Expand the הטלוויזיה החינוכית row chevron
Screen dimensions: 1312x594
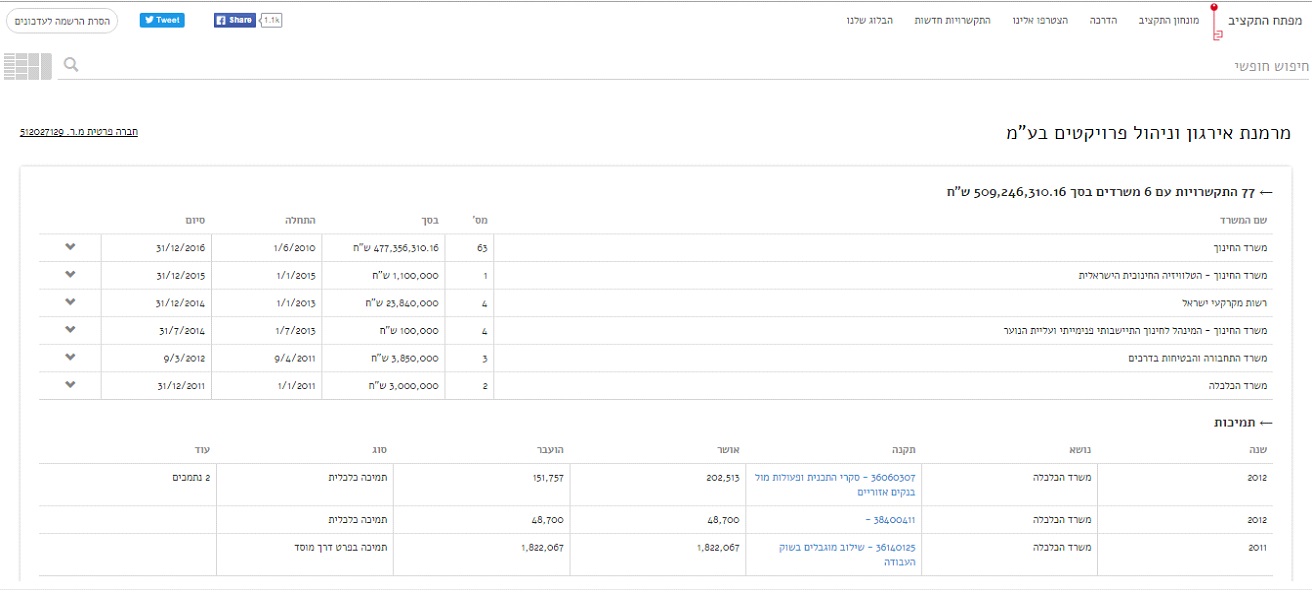coord(70,274)
